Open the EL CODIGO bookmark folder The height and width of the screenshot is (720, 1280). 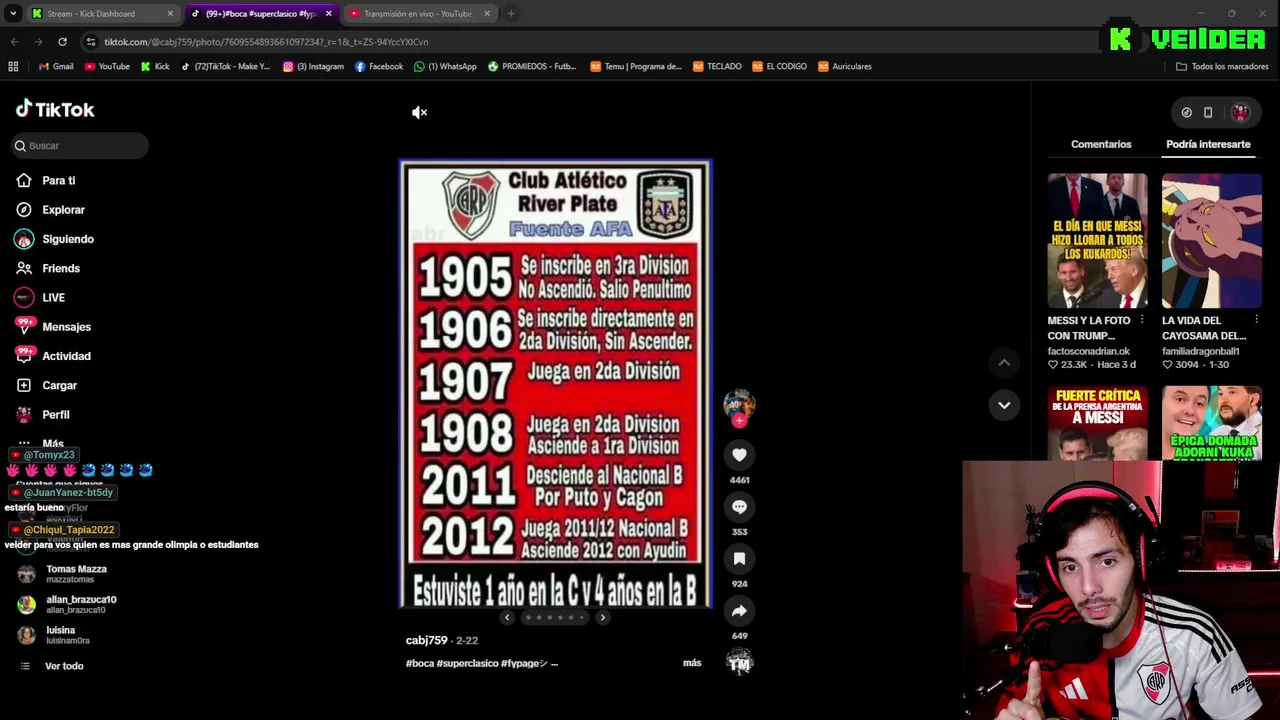779,67
